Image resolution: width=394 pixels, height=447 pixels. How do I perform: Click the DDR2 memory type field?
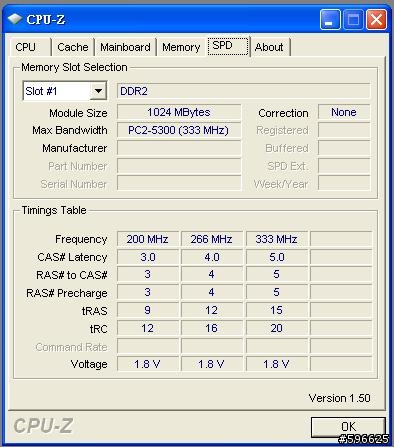point(243,91)
